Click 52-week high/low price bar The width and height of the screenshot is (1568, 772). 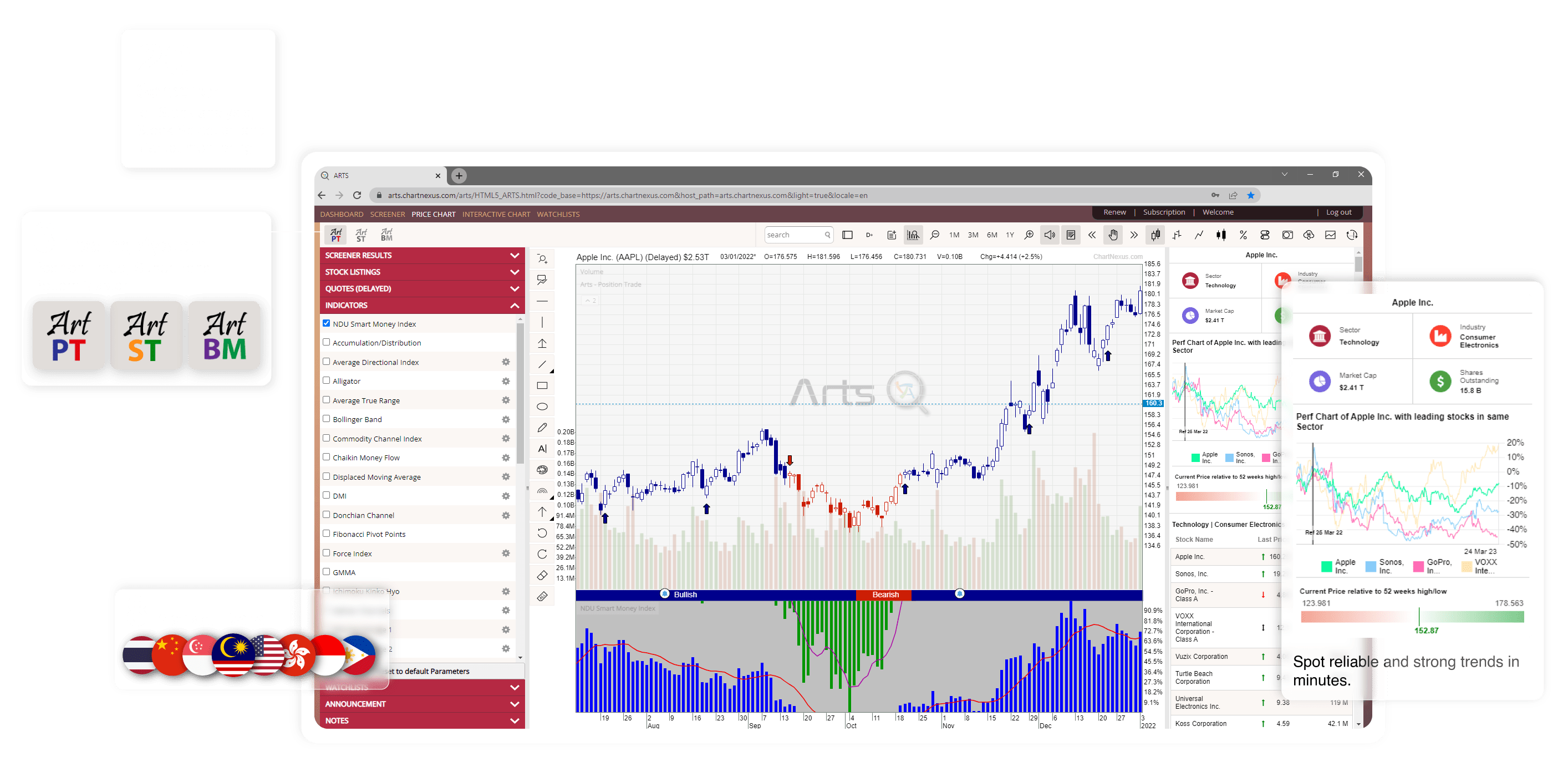click(x=1412, y=617)
